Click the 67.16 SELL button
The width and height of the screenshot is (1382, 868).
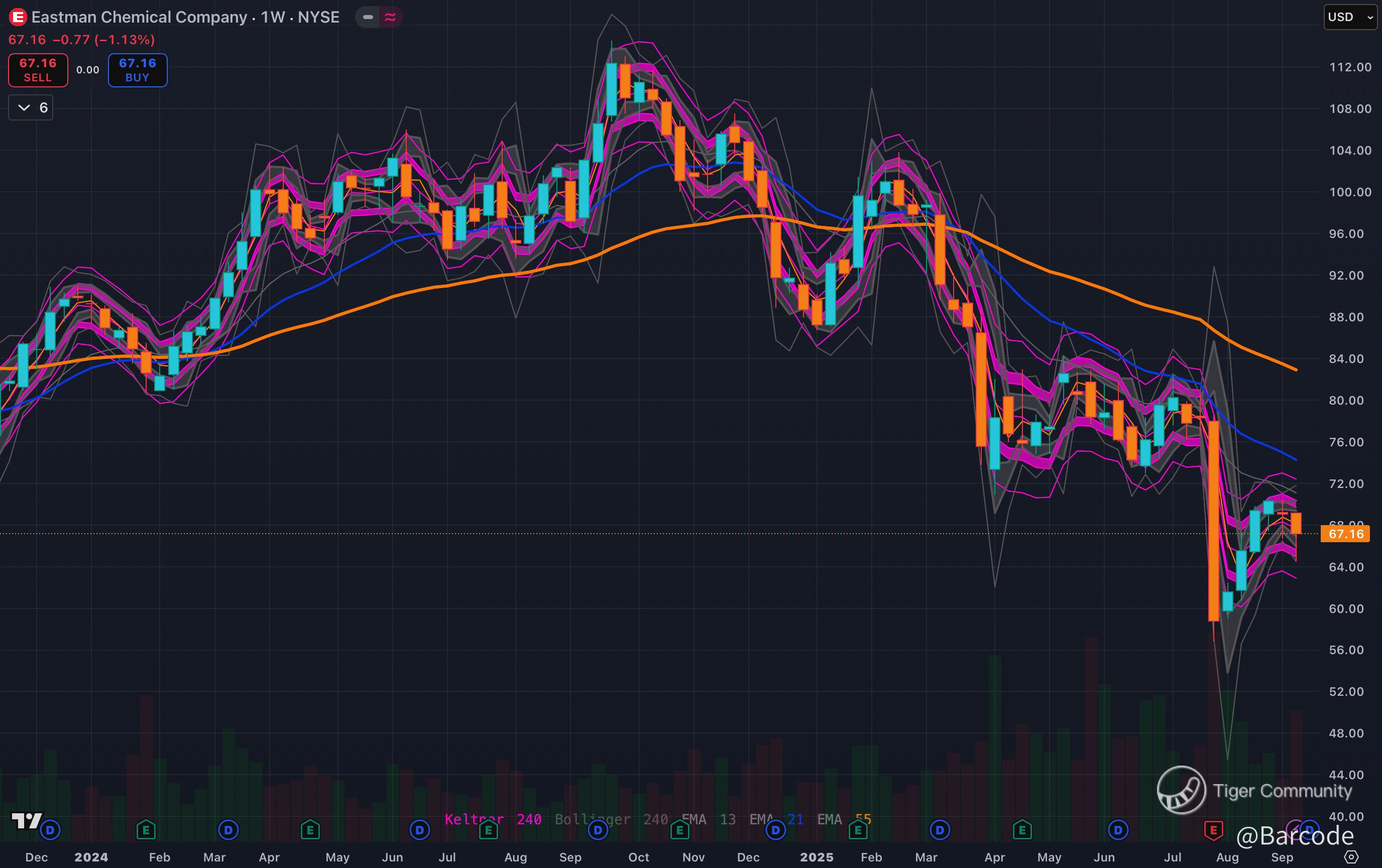(x=38, y=70)
